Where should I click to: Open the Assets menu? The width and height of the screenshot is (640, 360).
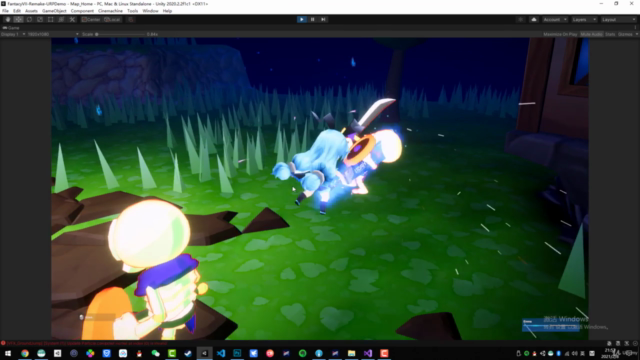tap(31, 11)
